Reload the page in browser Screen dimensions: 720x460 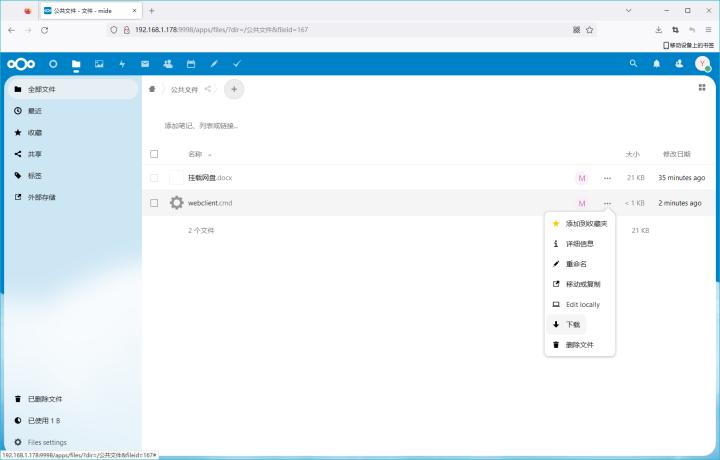coord(45,30)
